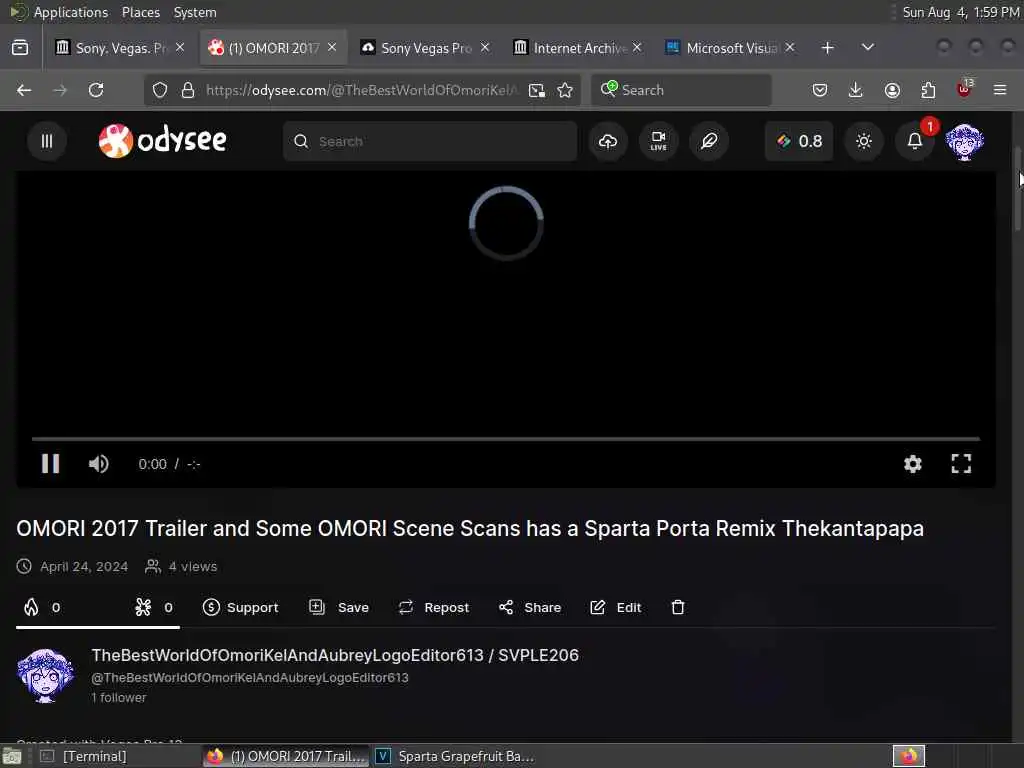The width and height of the screenshot is (1024, 768).
Task: Close the (1) OMORI 2017 tab
Action: [x=332, y=47]
